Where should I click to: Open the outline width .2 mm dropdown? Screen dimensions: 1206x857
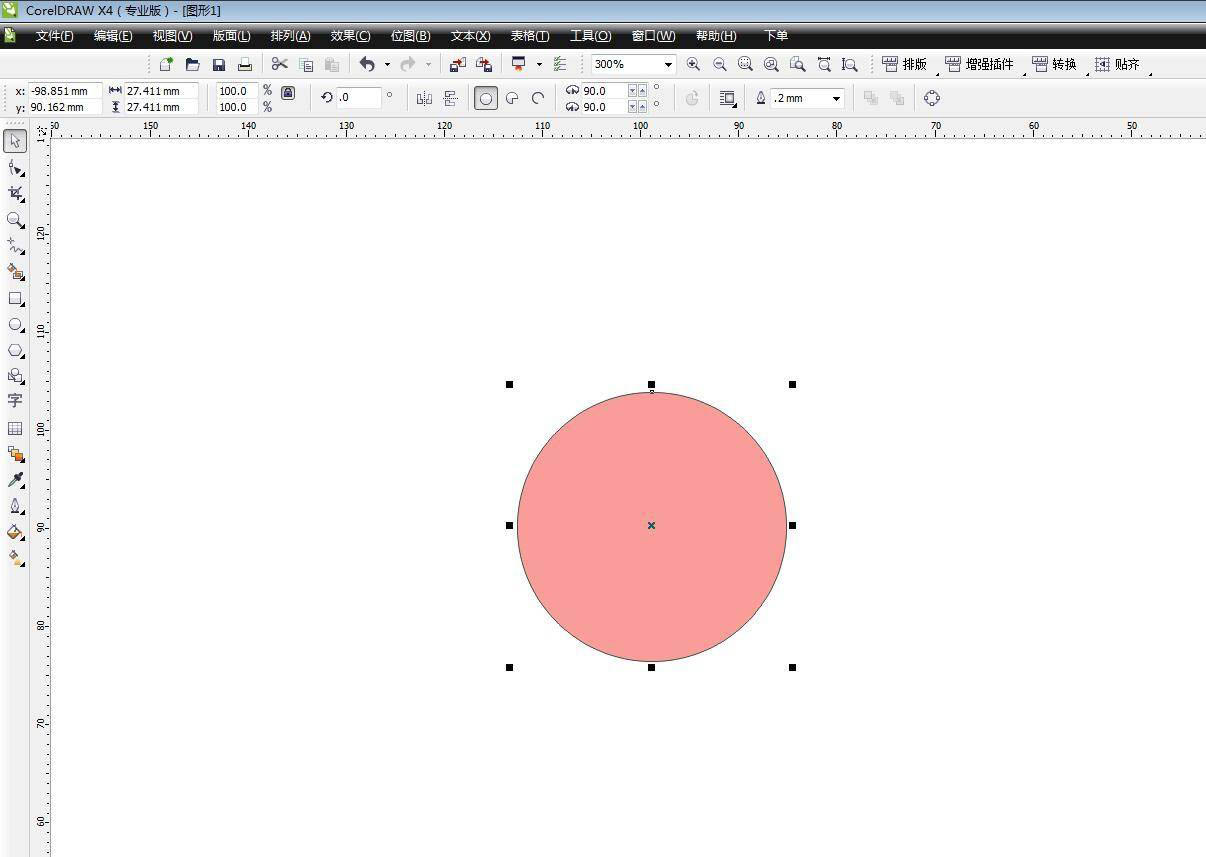[x=836, y=98]
